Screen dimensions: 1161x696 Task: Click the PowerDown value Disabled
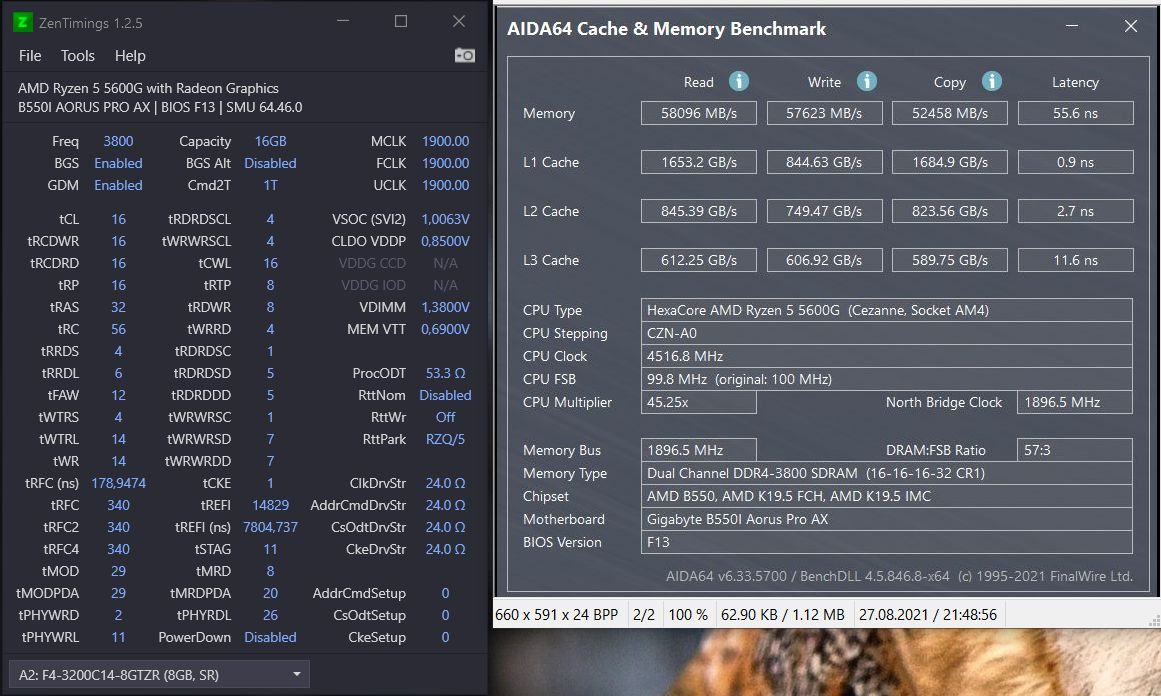click(270, 637)
